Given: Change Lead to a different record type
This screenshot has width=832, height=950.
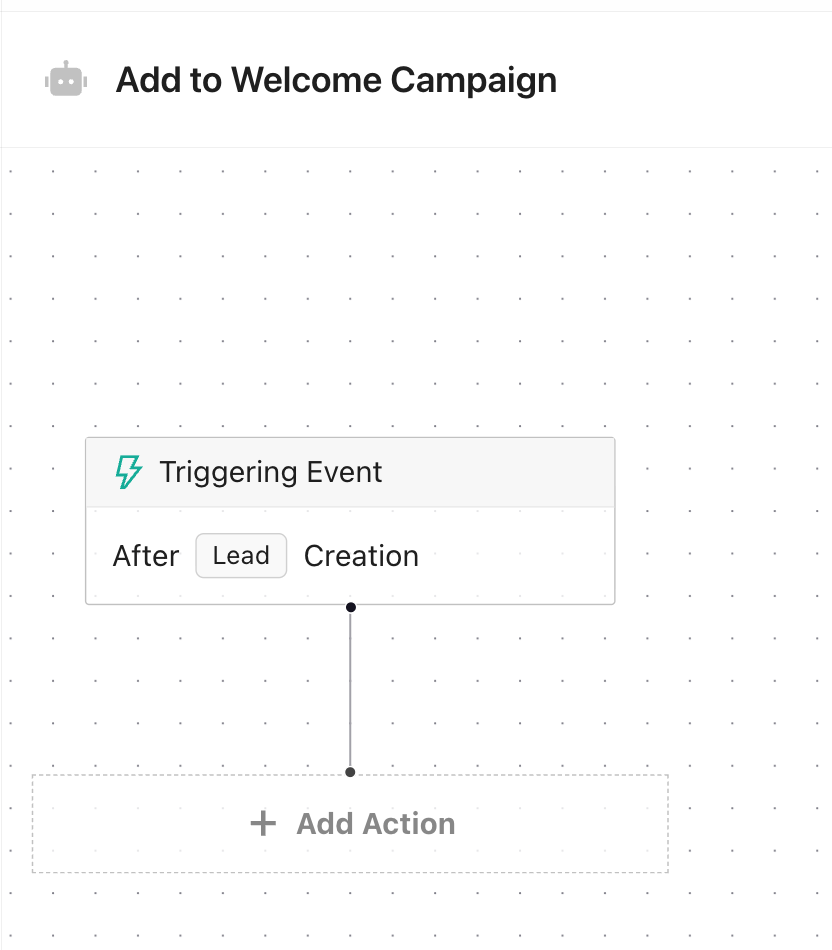Looking at the screenshot, I should click(240, 556).
